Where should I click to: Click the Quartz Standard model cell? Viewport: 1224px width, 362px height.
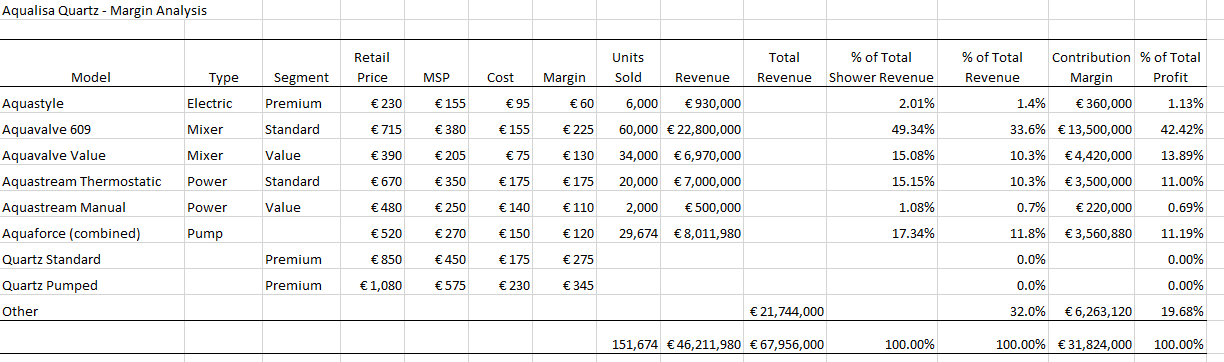pos(52,259)
